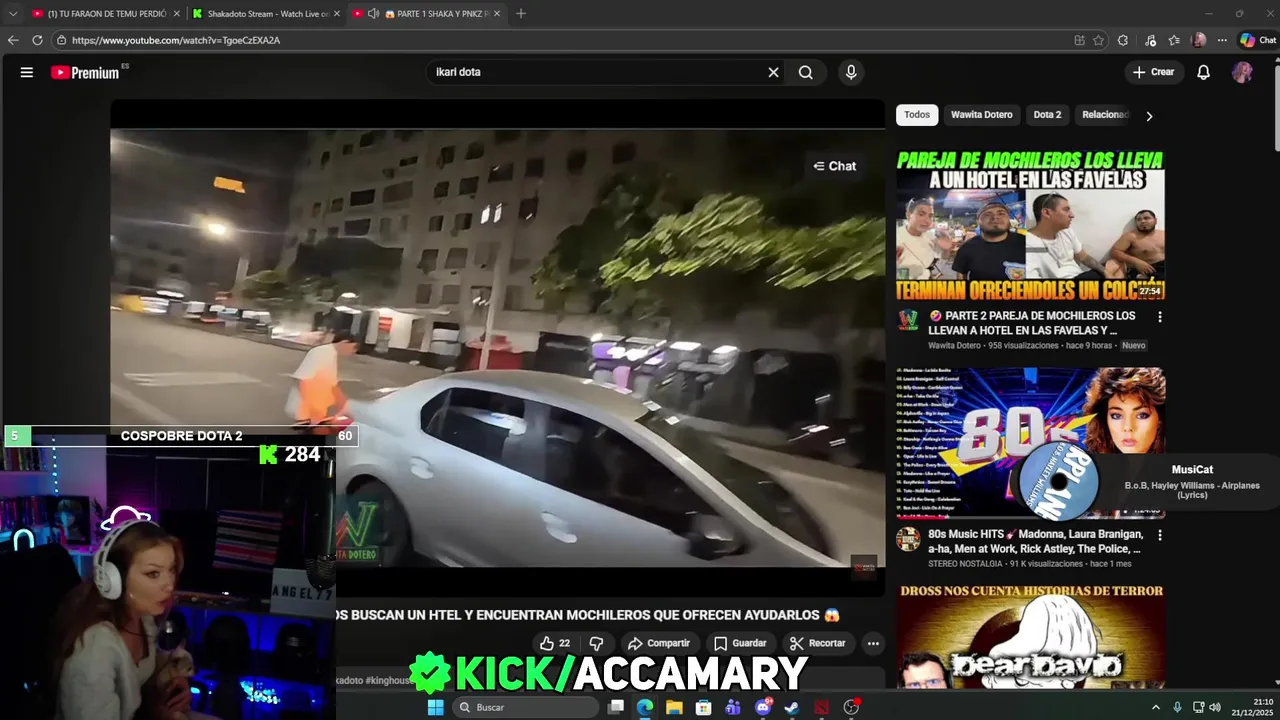Open the YouTube account avatar menu
This screenshot has width=1280, height=720.
coord(1242,72)
